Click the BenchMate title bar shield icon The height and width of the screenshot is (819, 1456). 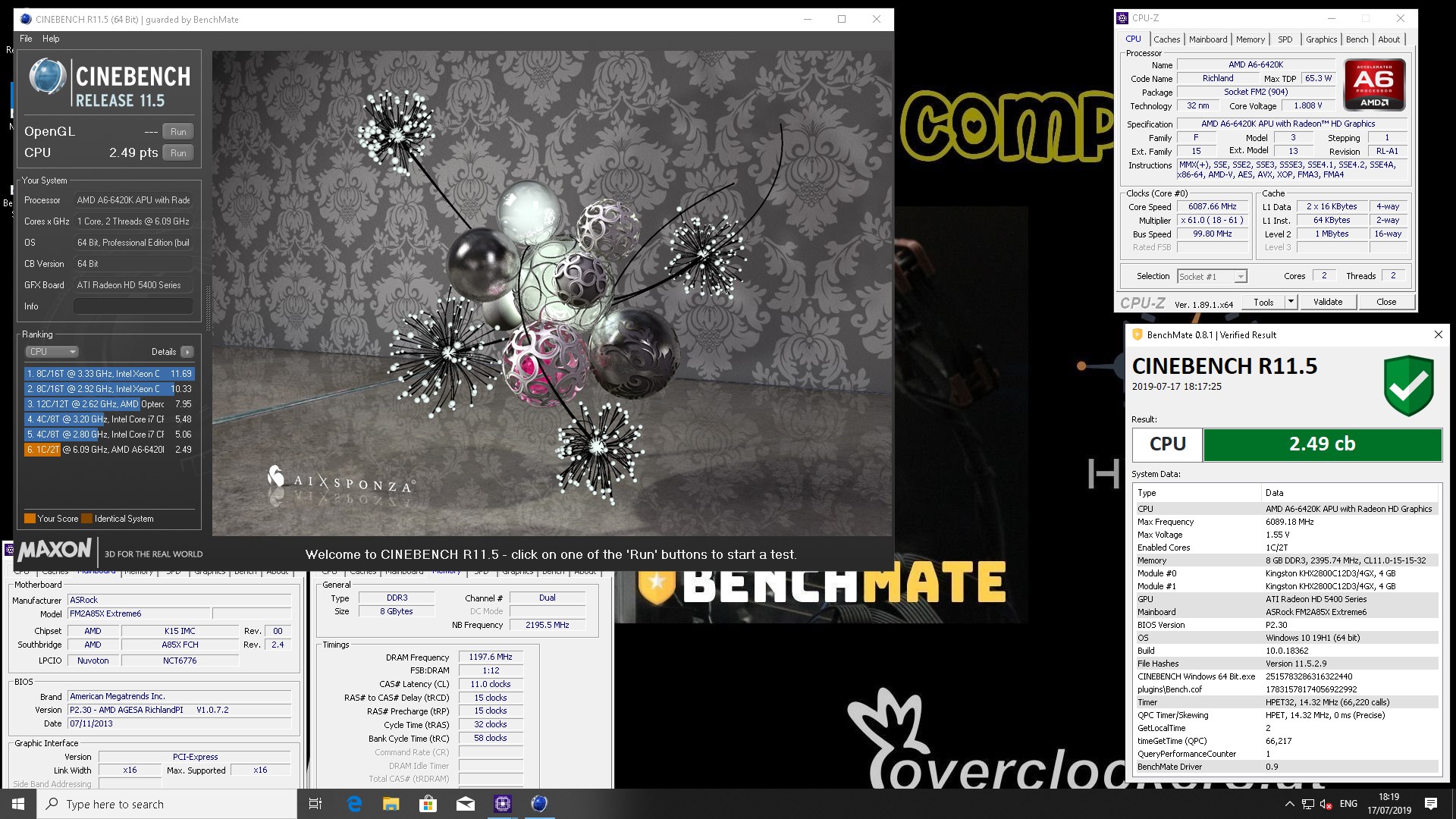[1137, 334]
